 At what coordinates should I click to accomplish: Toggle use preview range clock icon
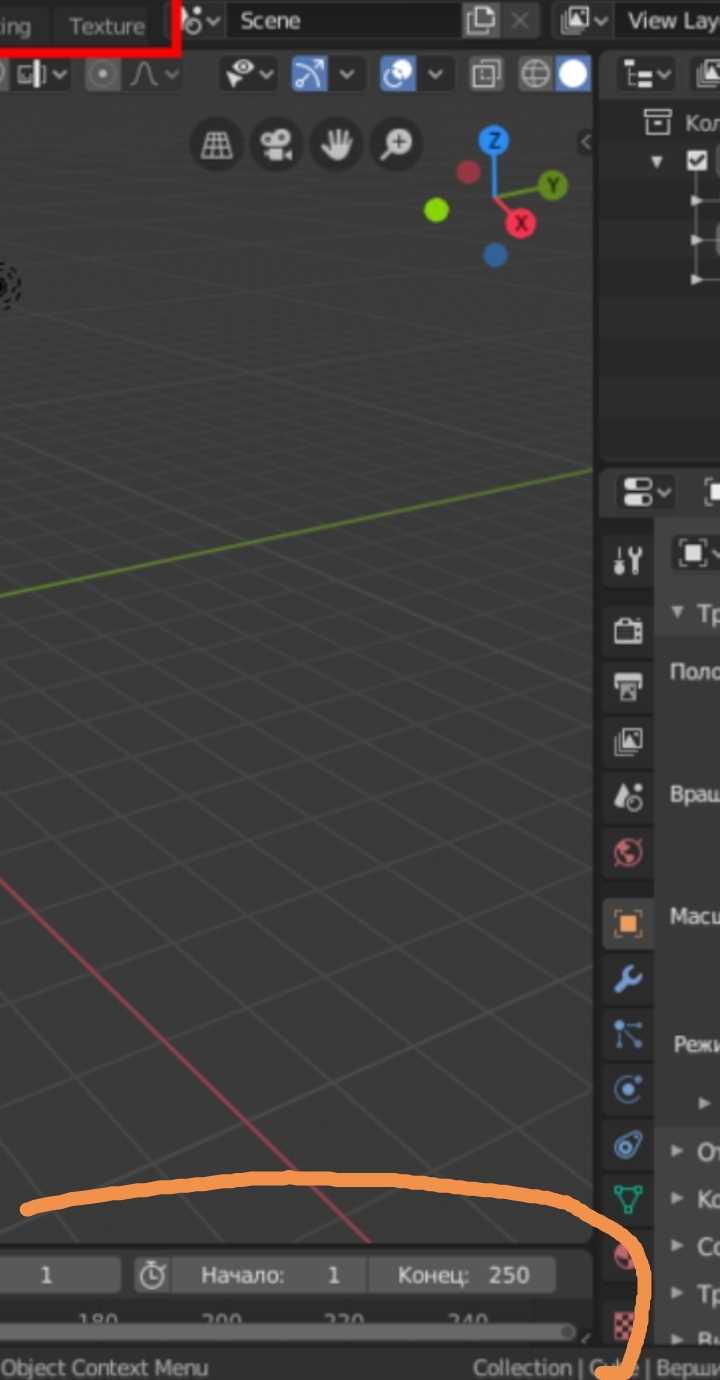(x=151, y=1275)
